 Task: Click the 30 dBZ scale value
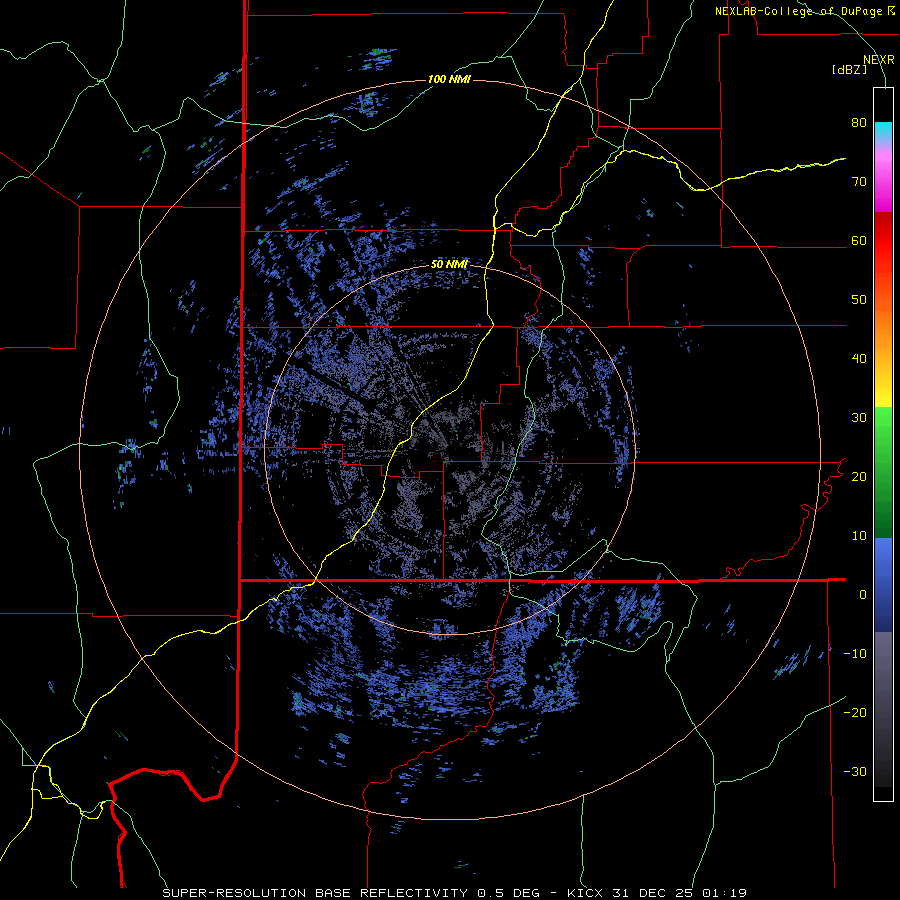pos(859,418)
